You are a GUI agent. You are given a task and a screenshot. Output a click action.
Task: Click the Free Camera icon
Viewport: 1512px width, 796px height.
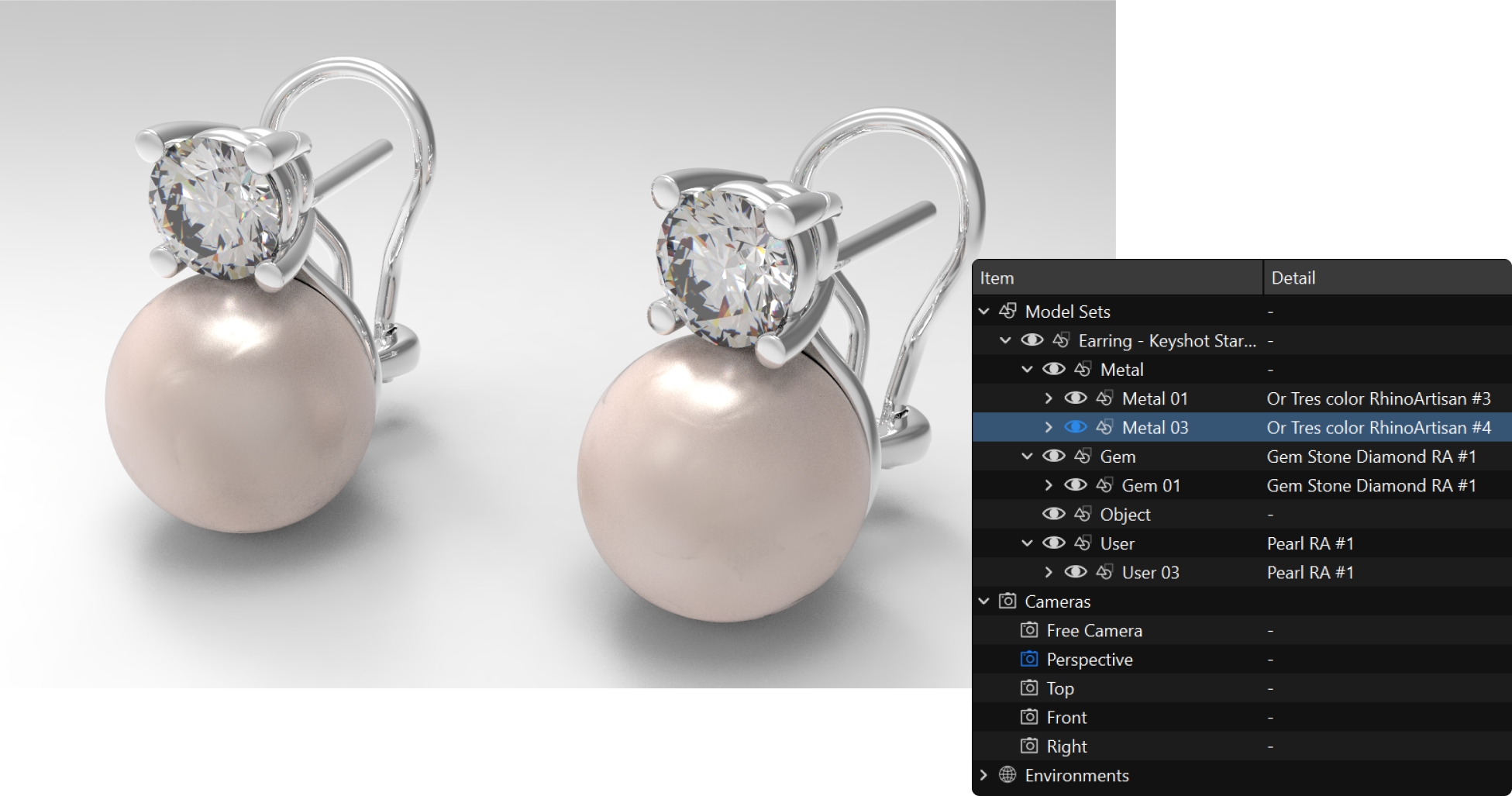pos(1028,630)
